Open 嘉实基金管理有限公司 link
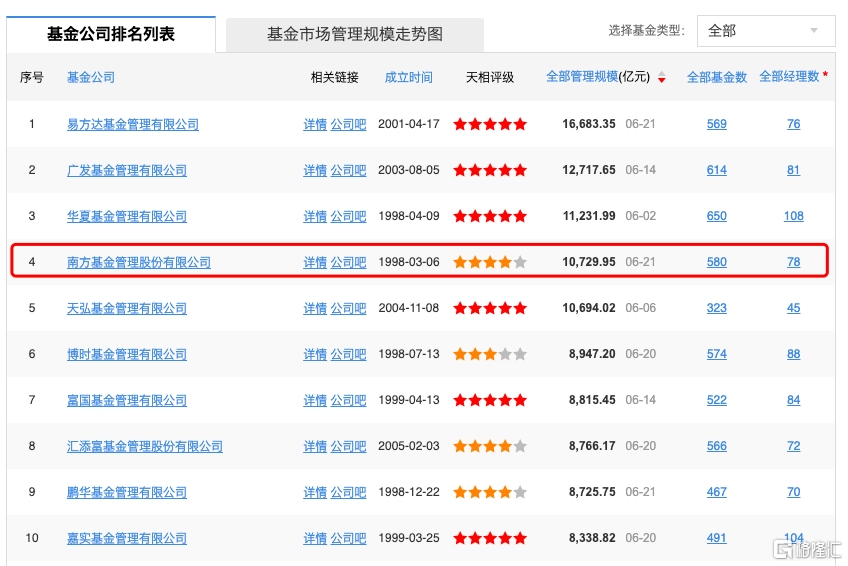The height and width of the screenshot is (566, 848). tap(127, 538)
